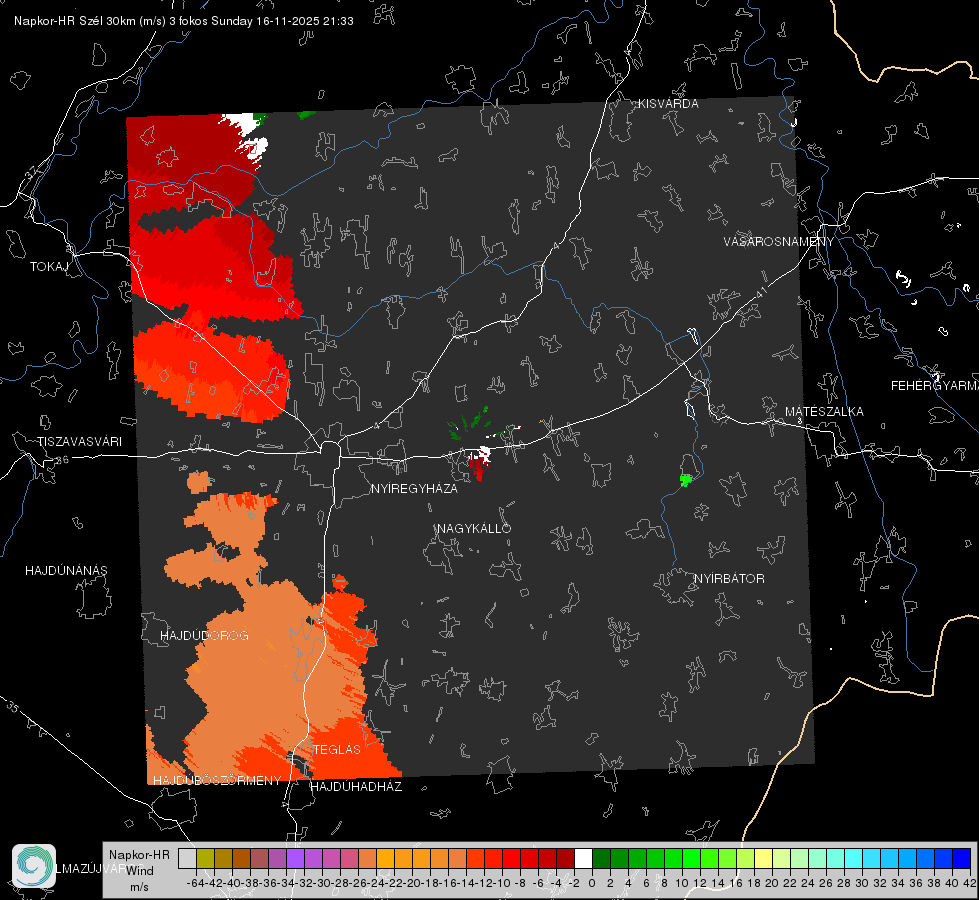Select the deep blue swatch at scale end

[x=962, y=858]
